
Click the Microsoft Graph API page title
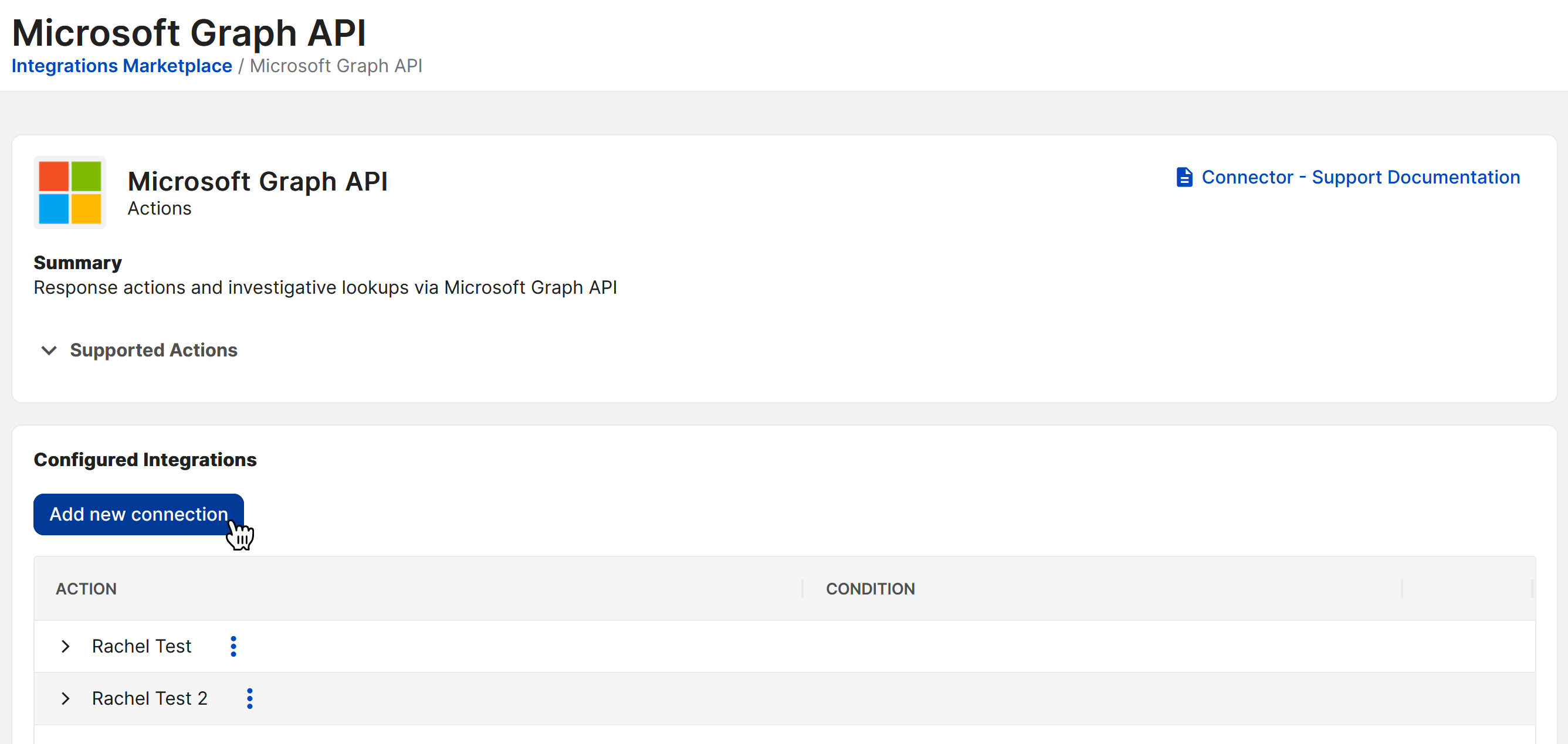point(189,32)
